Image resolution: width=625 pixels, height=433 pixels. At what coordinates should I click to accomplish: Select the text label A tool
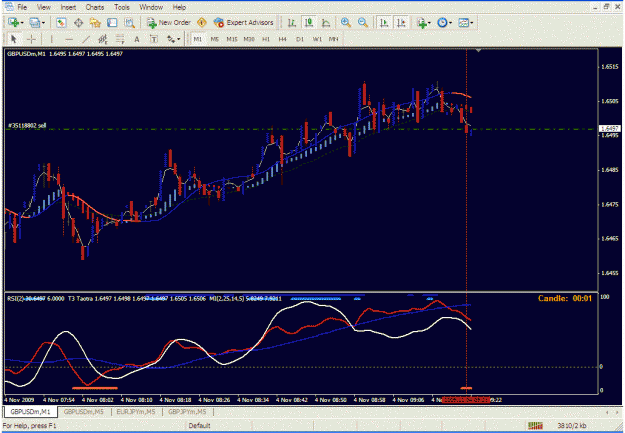pos(137,39)
